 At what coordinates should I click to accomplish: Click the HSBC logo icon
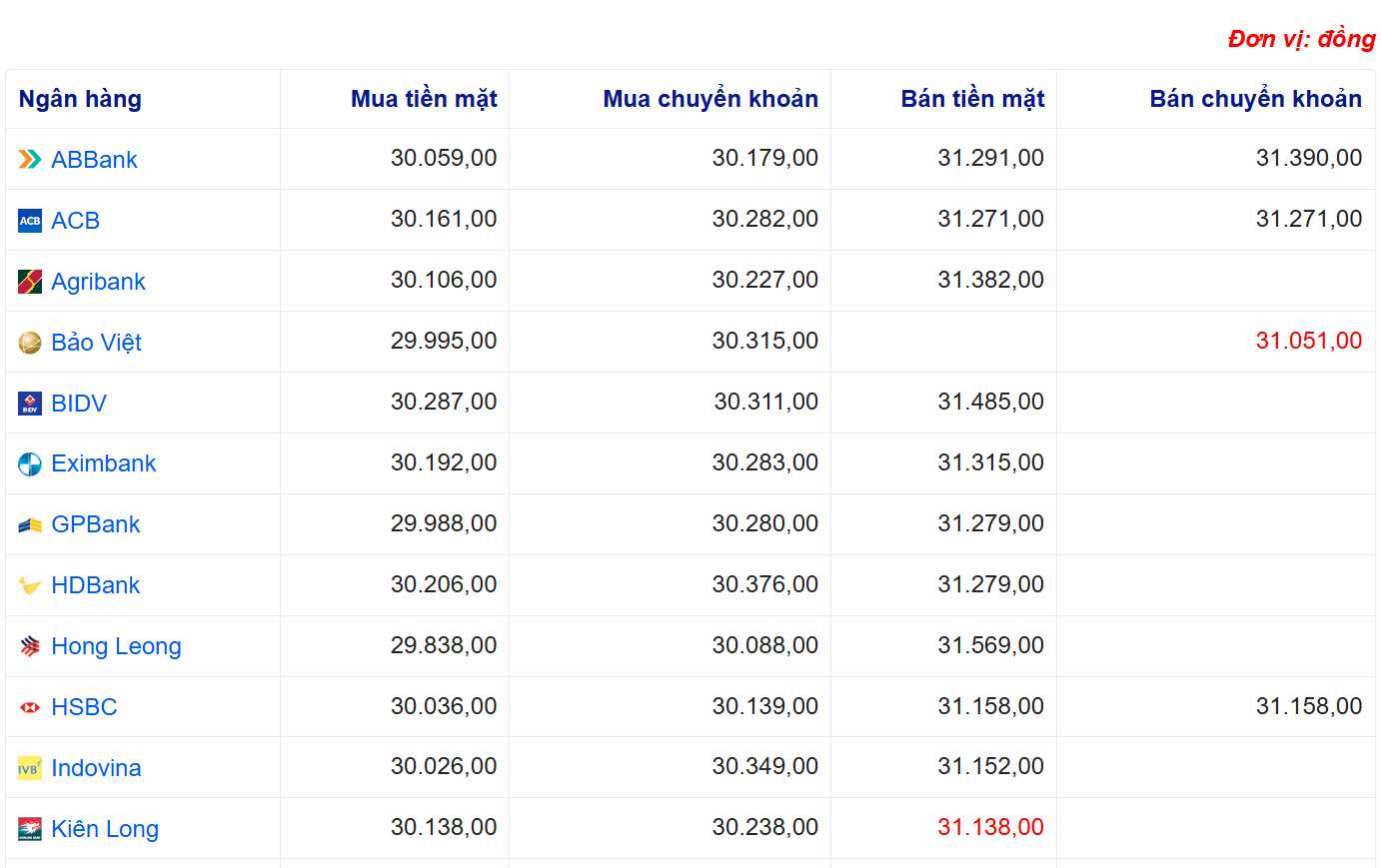pyautogui.click(x=30, y=707)
